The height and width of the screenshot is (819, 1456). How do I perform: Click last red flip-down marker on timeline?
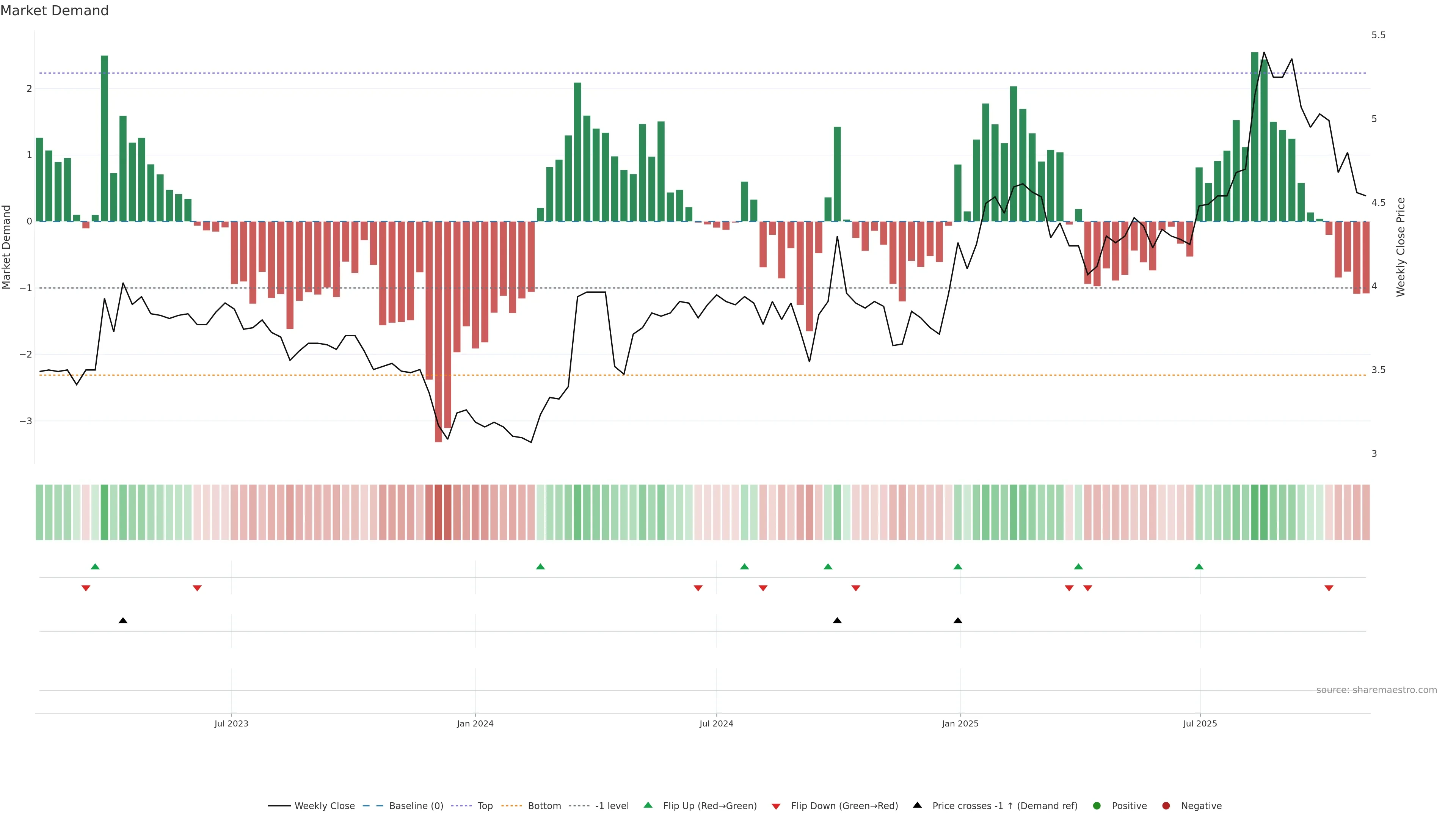1329,588
